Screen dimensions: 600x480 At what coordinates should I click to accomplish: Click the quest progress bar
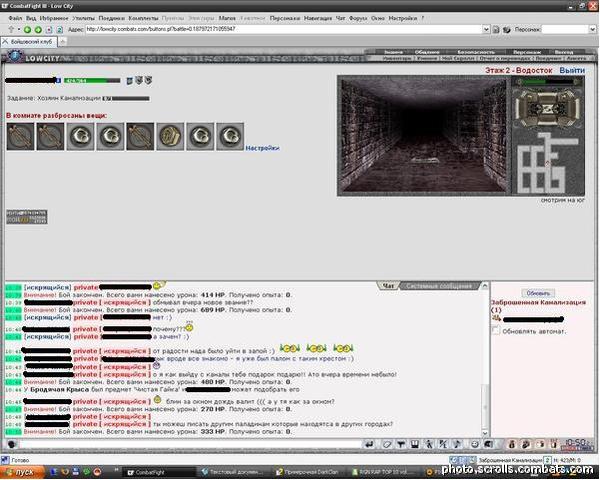click(x=126, y=98)
